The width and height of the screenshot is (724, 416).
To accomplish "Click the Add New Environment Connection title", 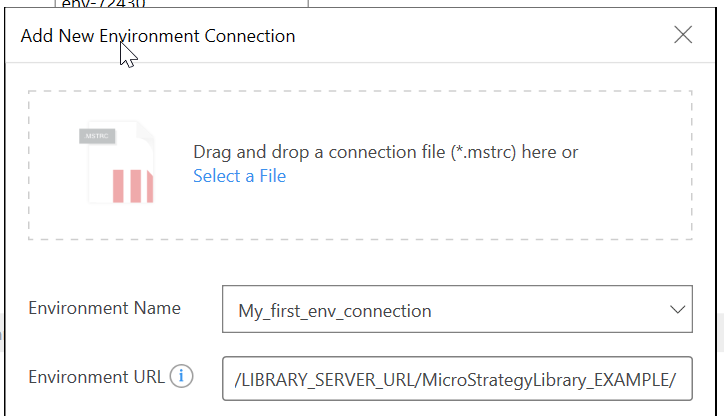I will (x=158, y=36).
